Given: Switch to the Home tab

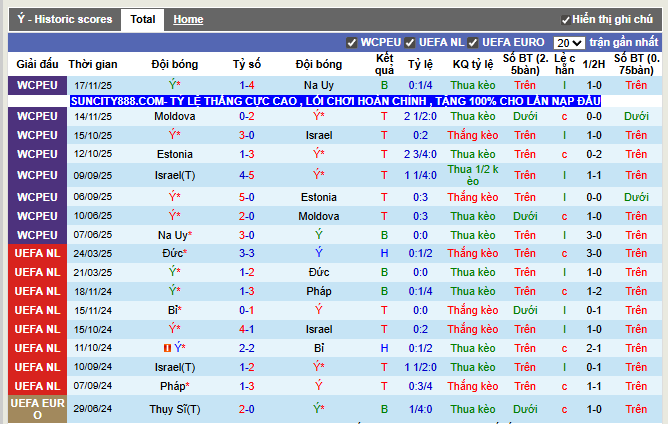Looking at the screenshot, I should click(x=188, y=20).
